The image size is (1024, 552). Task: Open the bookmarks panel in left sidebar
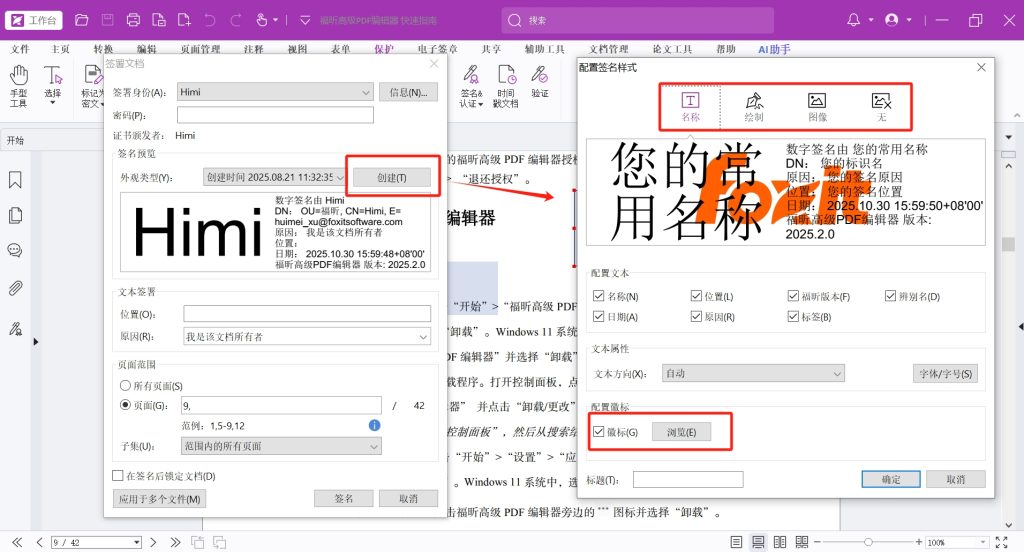tap(15, 180)
